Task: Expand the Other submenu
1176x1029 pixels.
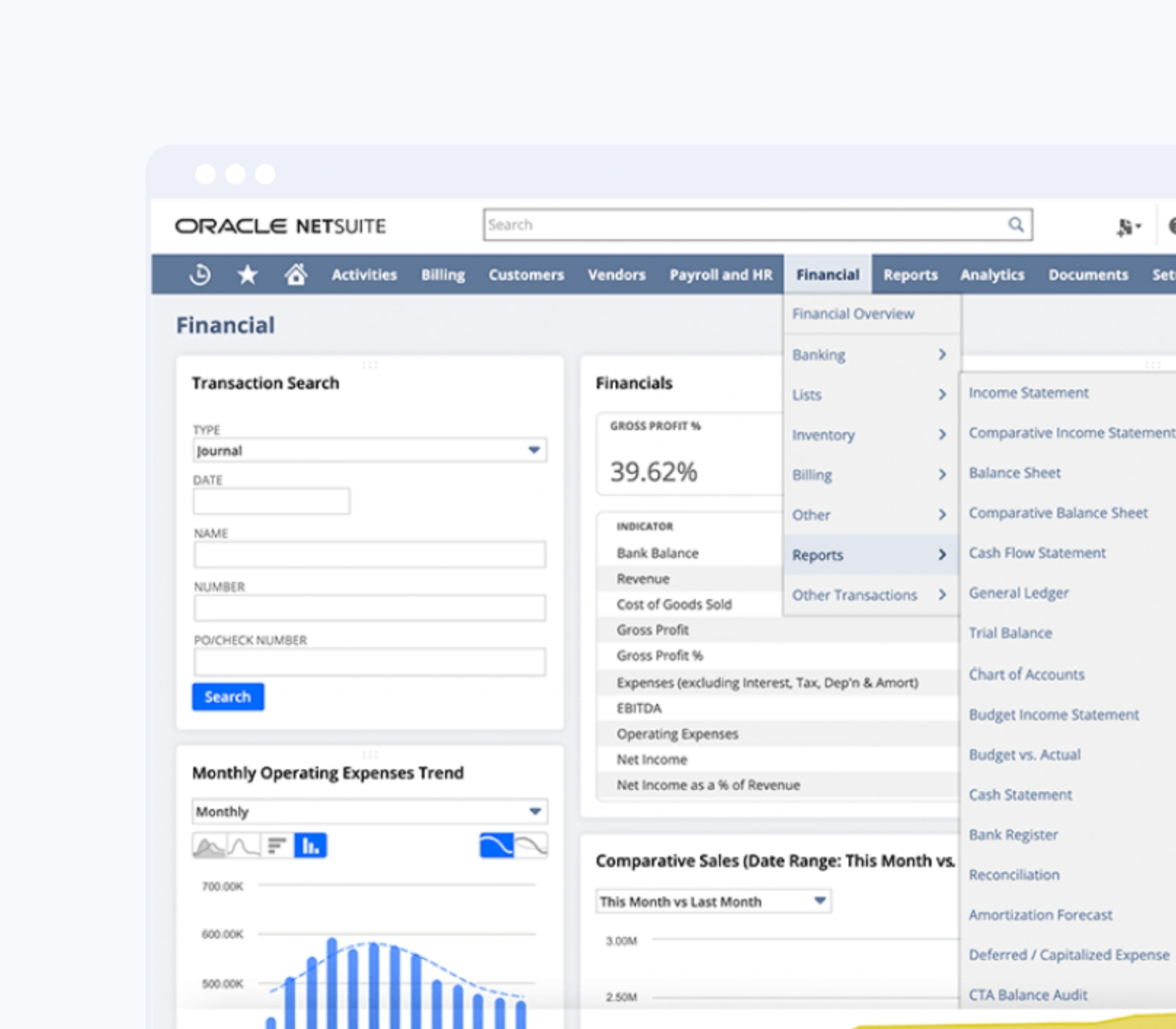Action: tap(872, 515)
